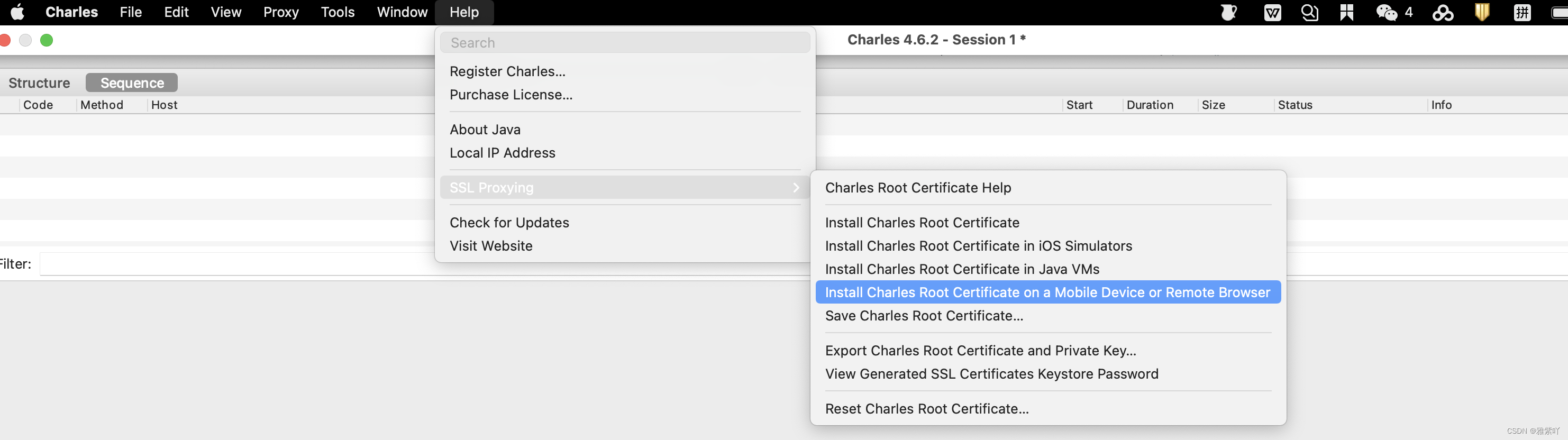Open the Tools menu
The height and width of the screenshot is (440, 1568).
tap(338, 12)
